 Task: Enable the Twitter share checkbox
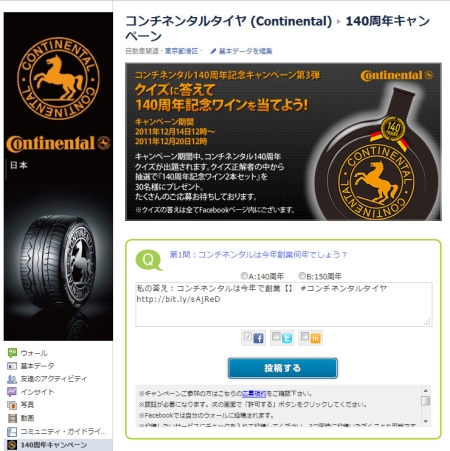[x=276, y=336]
